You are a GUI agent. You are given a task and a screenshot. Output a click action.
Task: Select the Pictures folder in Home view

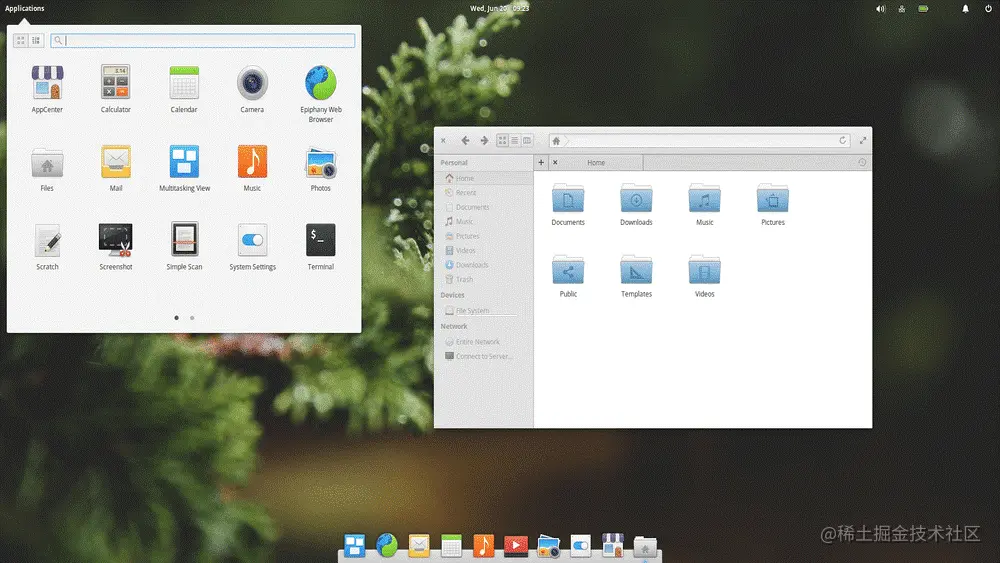tap(772, 204)
